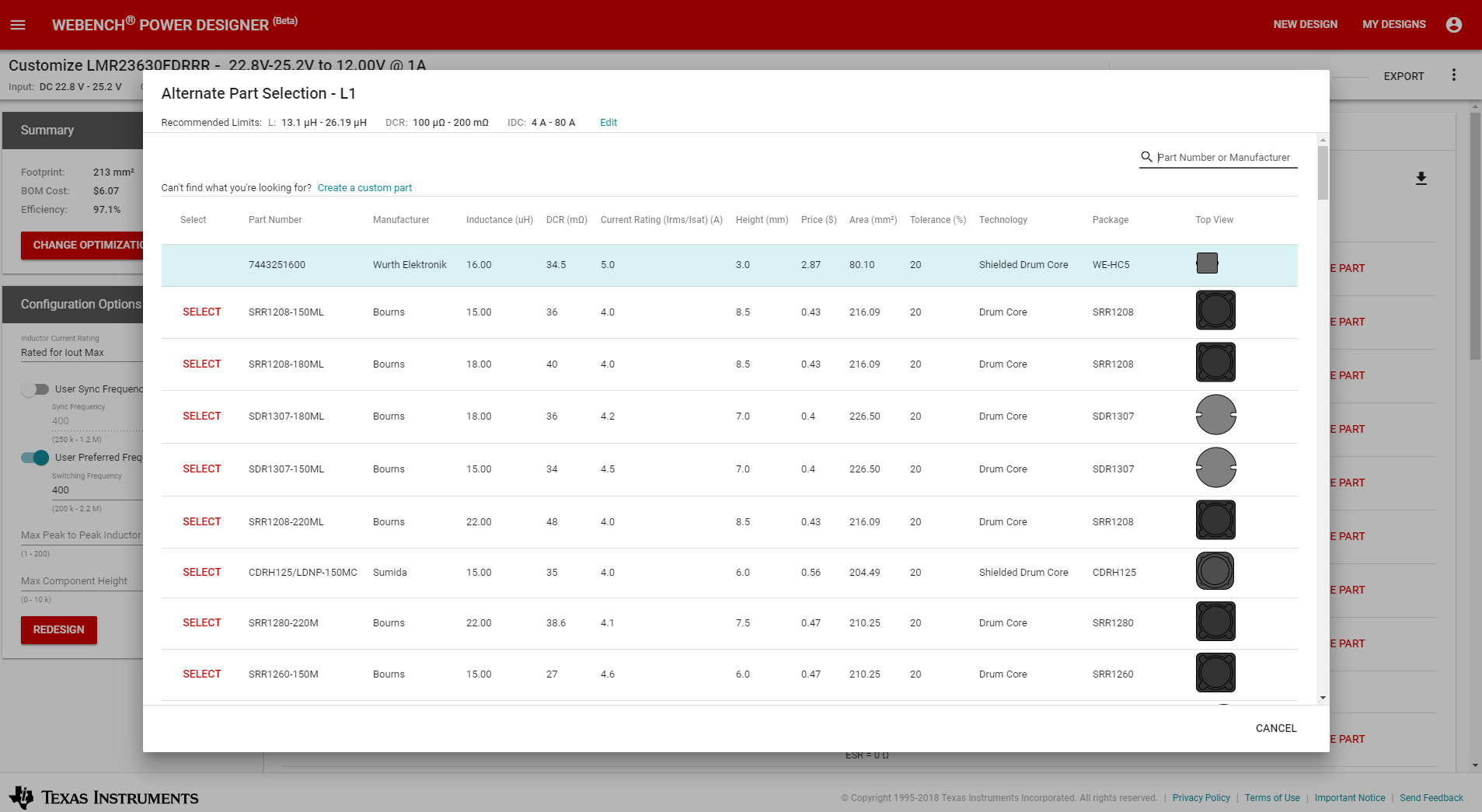Screen dimensions: 1482x812
Task: Click the search magnifier icon
Action: [x=1146, y=157]
